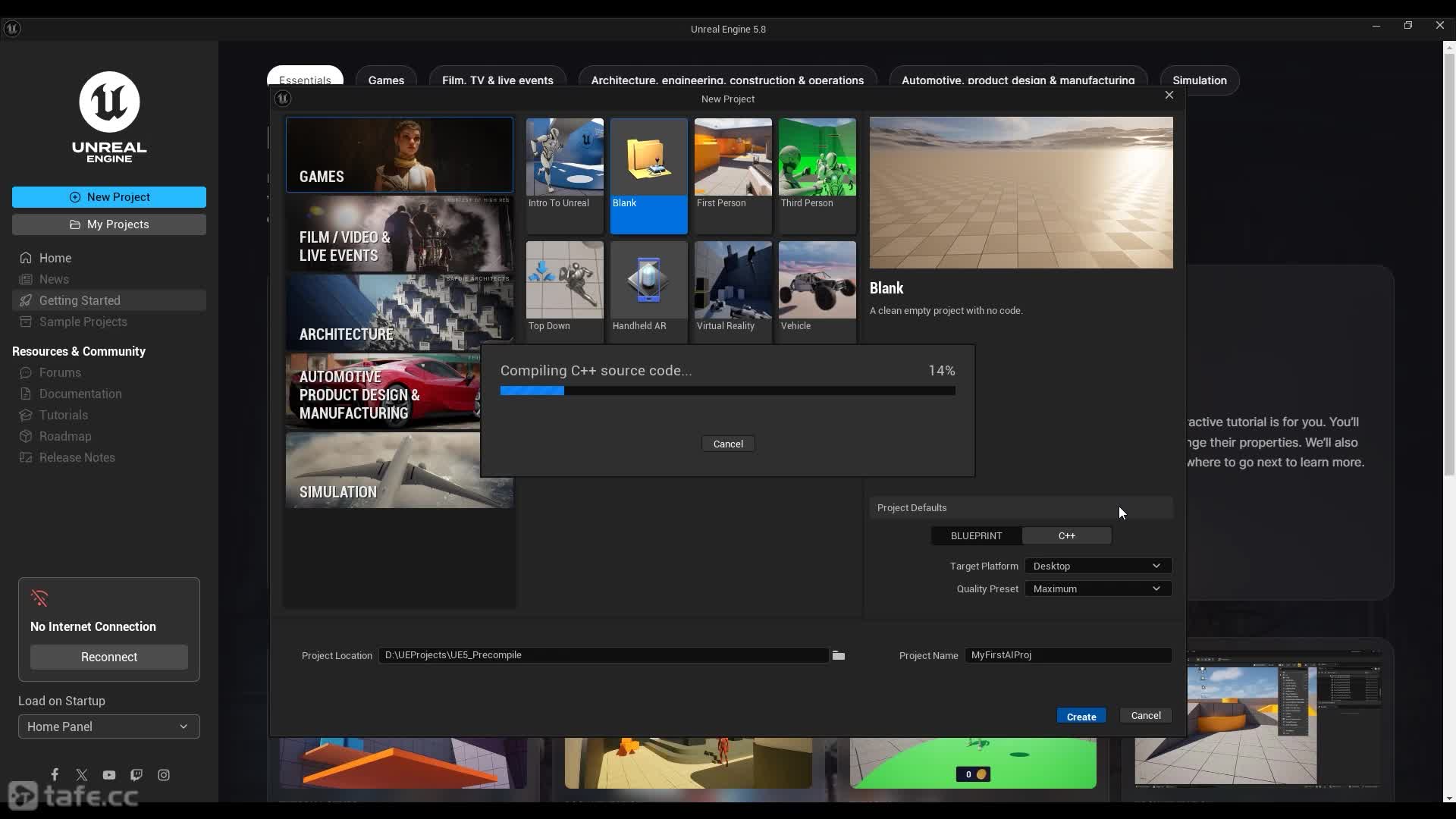This screenshot has height=819, width=1456.
Task: Open My Projects
Action: click(109, 224)
